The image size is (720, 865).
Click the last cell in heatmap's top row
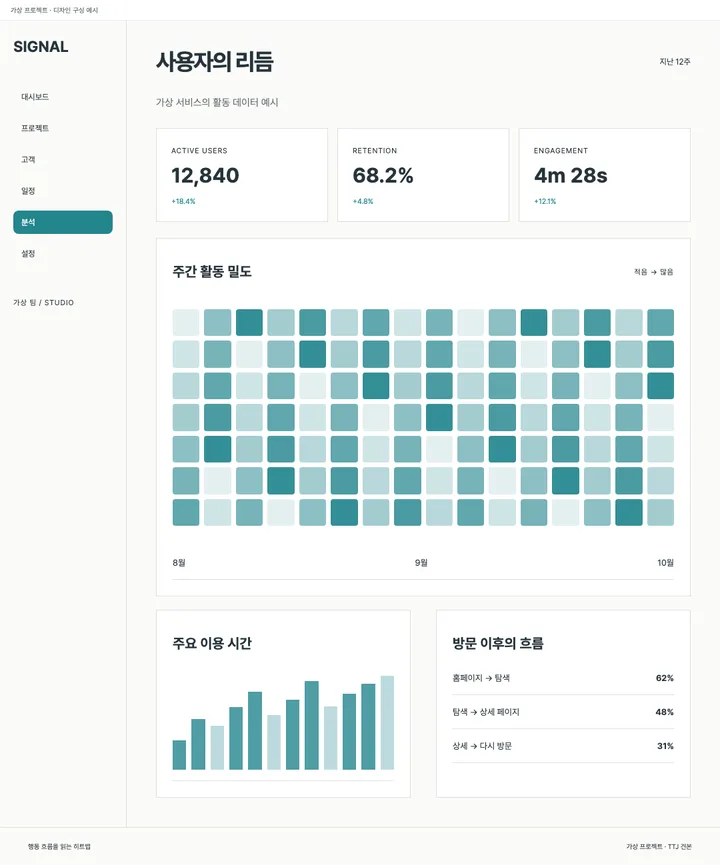coord(660,323)
